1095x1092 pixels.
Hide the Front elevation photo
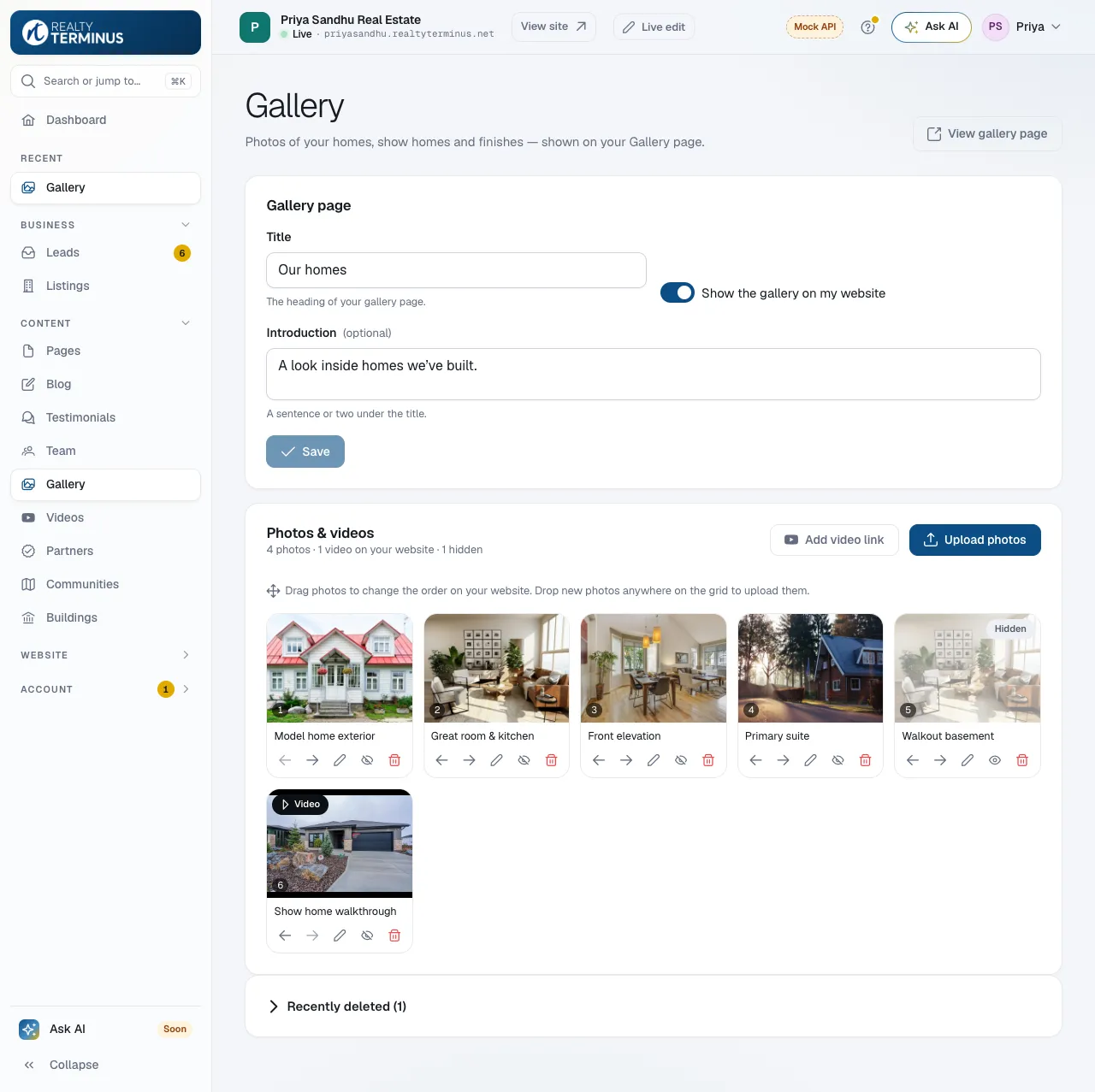[681, 760]
